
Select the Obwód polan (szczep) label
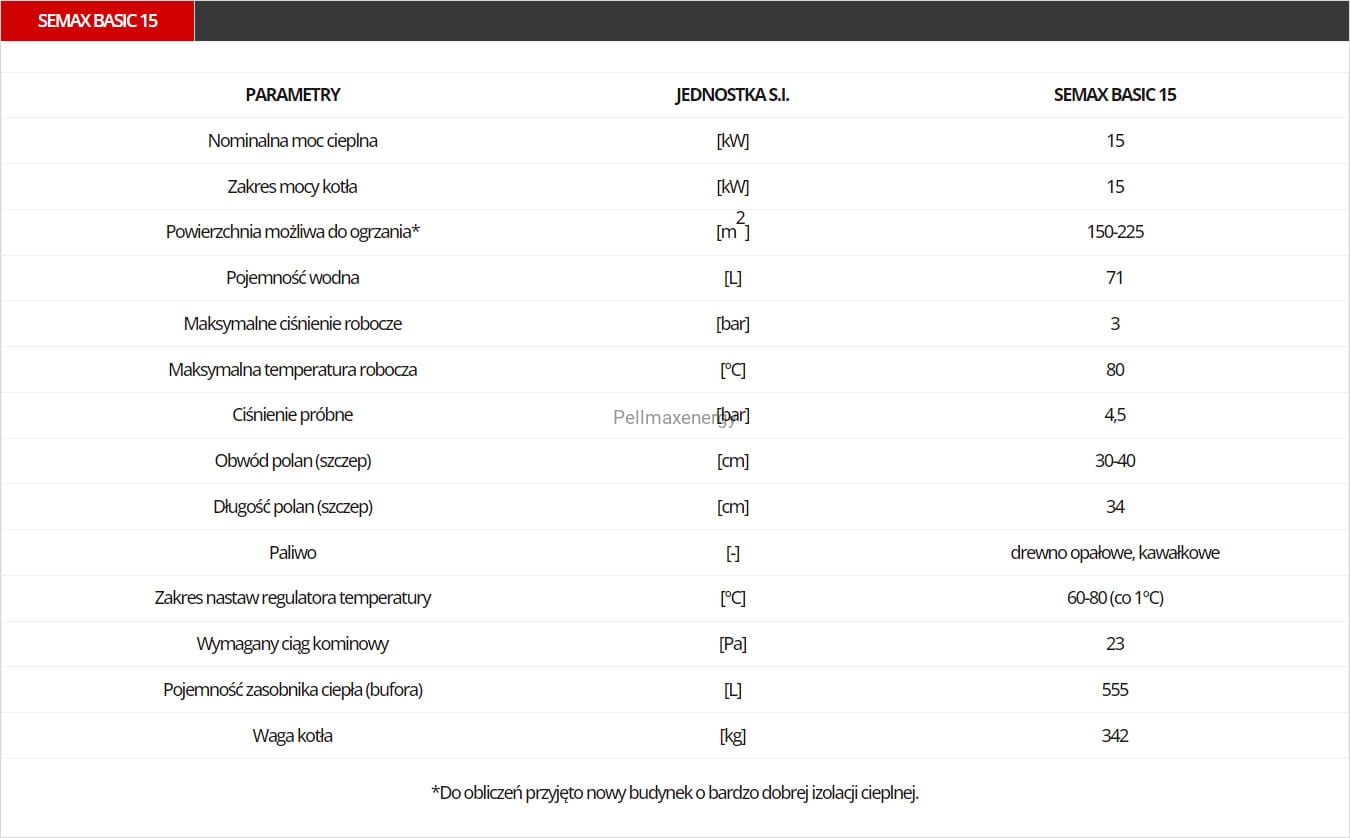click(293, 461)
